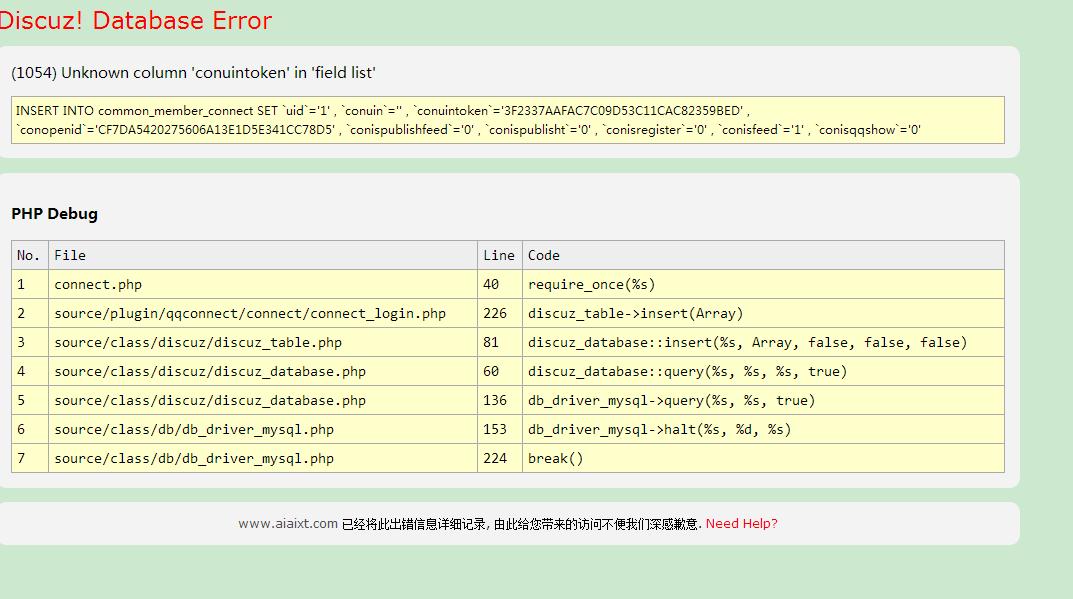Click the require_once(%s) code cell

coord(592,284)
